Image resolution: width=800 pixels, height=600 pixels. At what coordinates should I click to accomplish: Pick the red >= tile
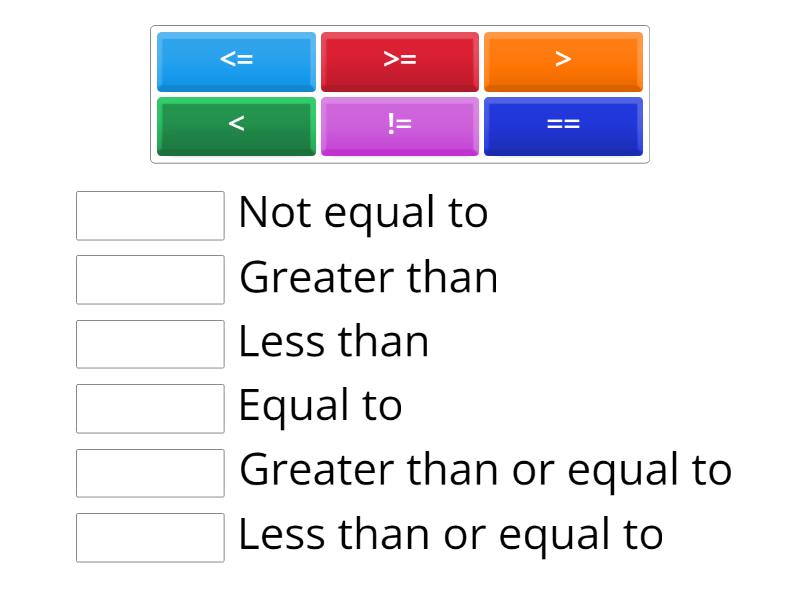click(399, 61)
